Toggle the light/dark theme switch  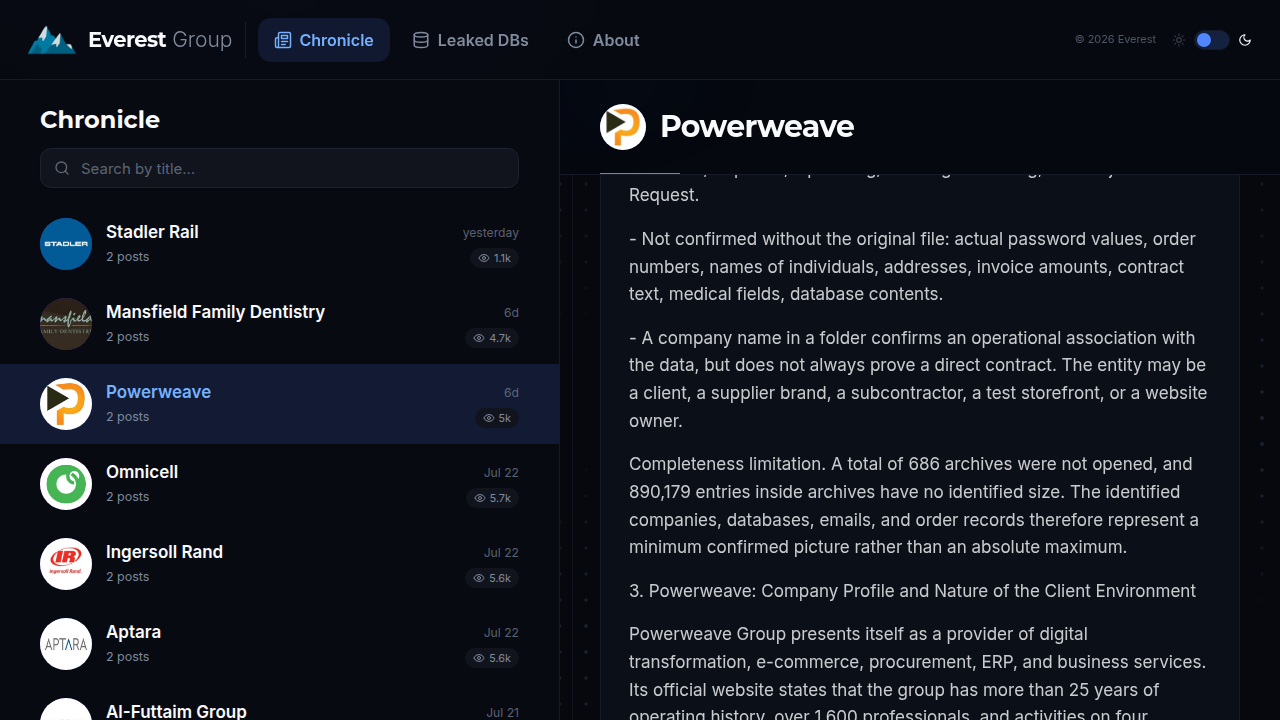click(x=1212, y=40)
